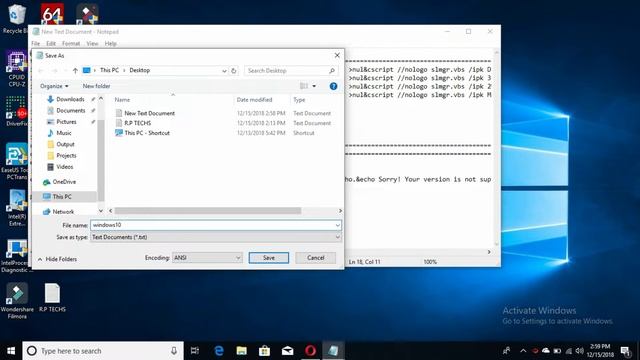This screenshot has height=360, width=640.
Task: Click the Back navigation arrow
Action: pyautogui.click(x=41, y=71)
